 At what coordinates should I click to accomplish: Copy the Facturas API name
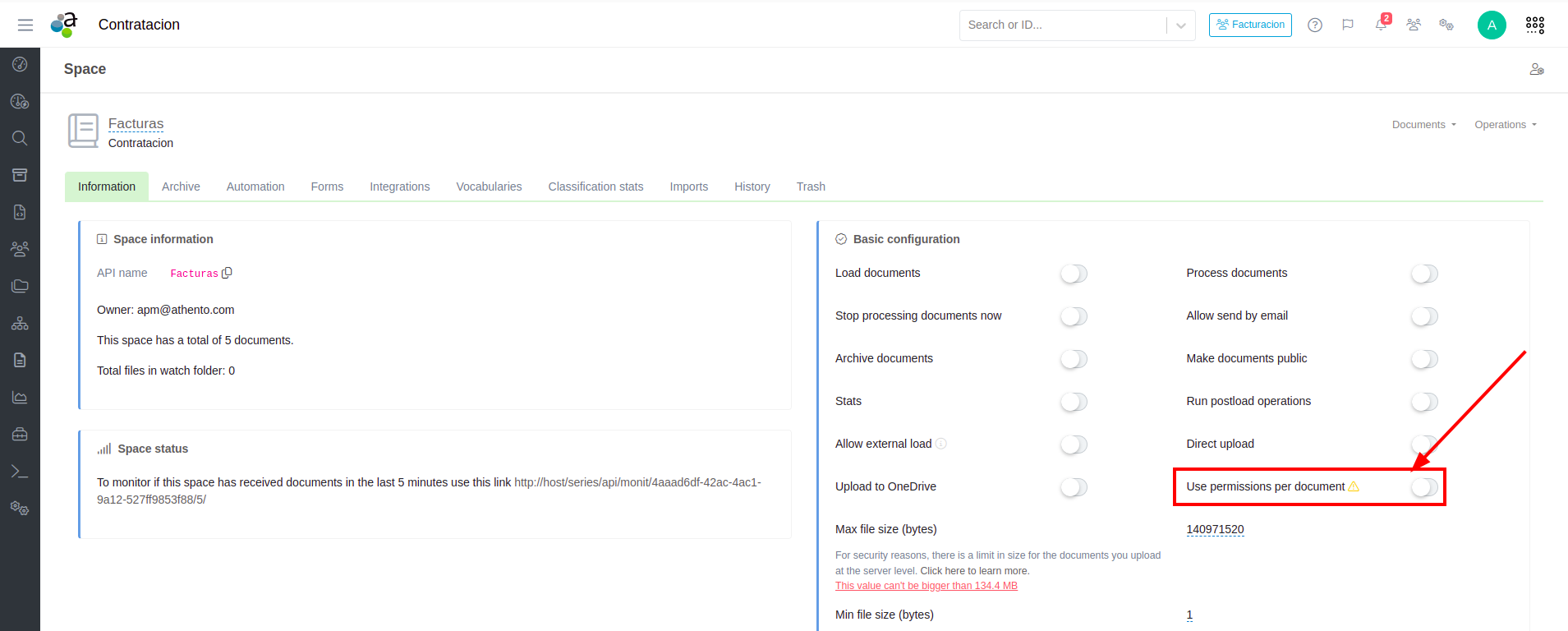click(x=228, y=273)
